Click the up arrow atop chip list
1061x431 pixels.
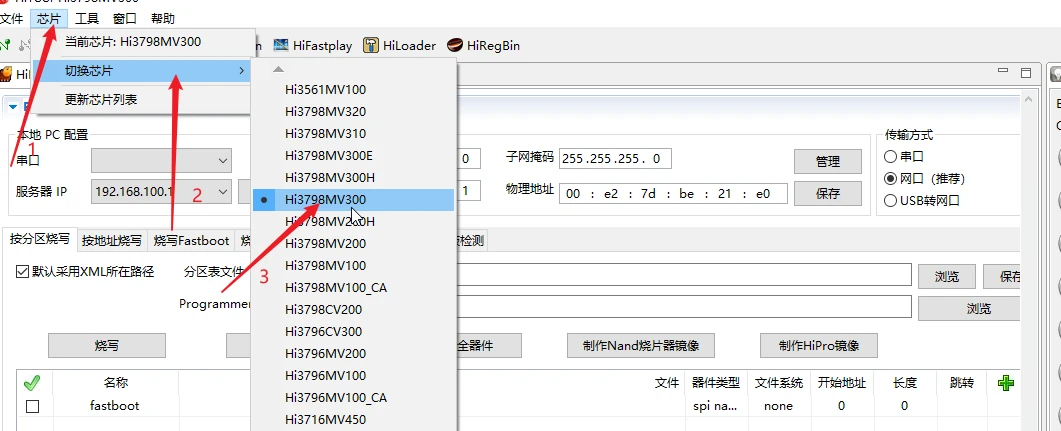pyautogui.click(x=278, y=69)
